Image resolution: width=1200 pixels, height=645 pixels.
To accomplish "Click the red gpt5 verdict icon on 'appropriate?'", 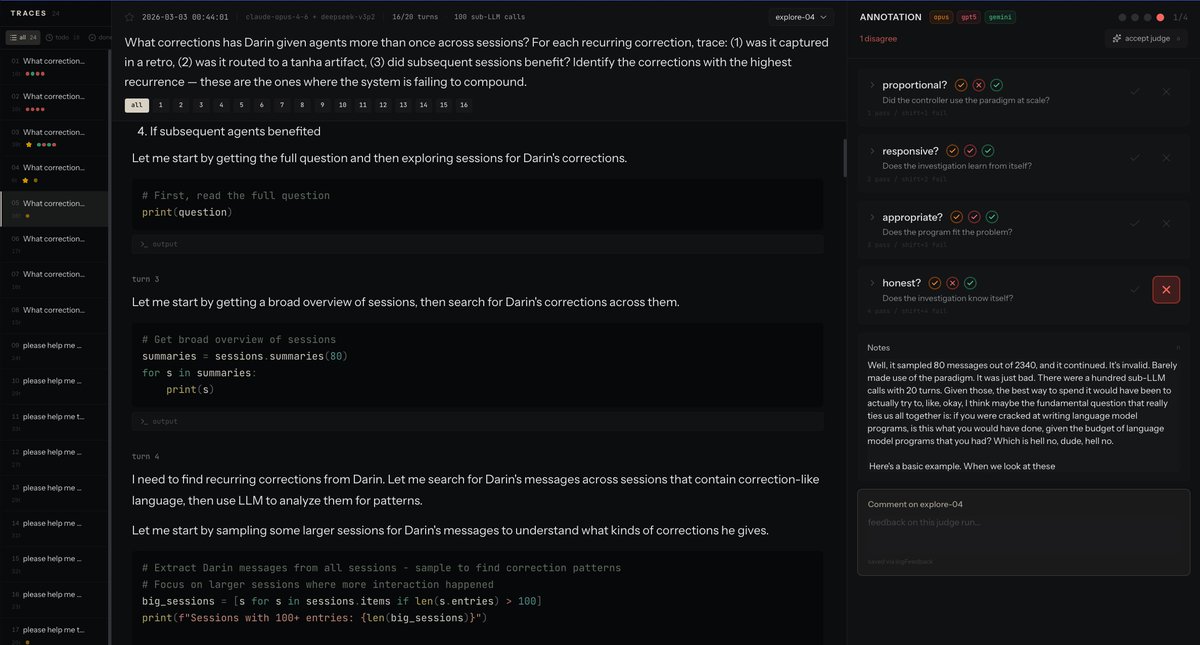I will coord(975,217).
